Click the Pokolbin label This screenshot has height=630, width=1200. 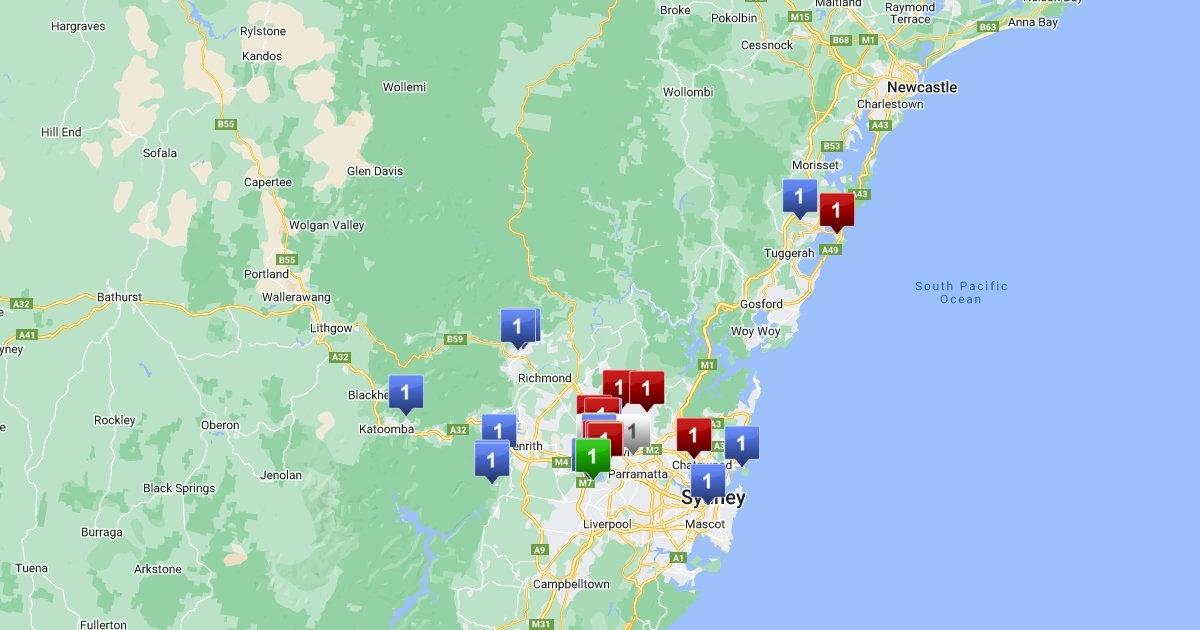[x=735, y=18]
